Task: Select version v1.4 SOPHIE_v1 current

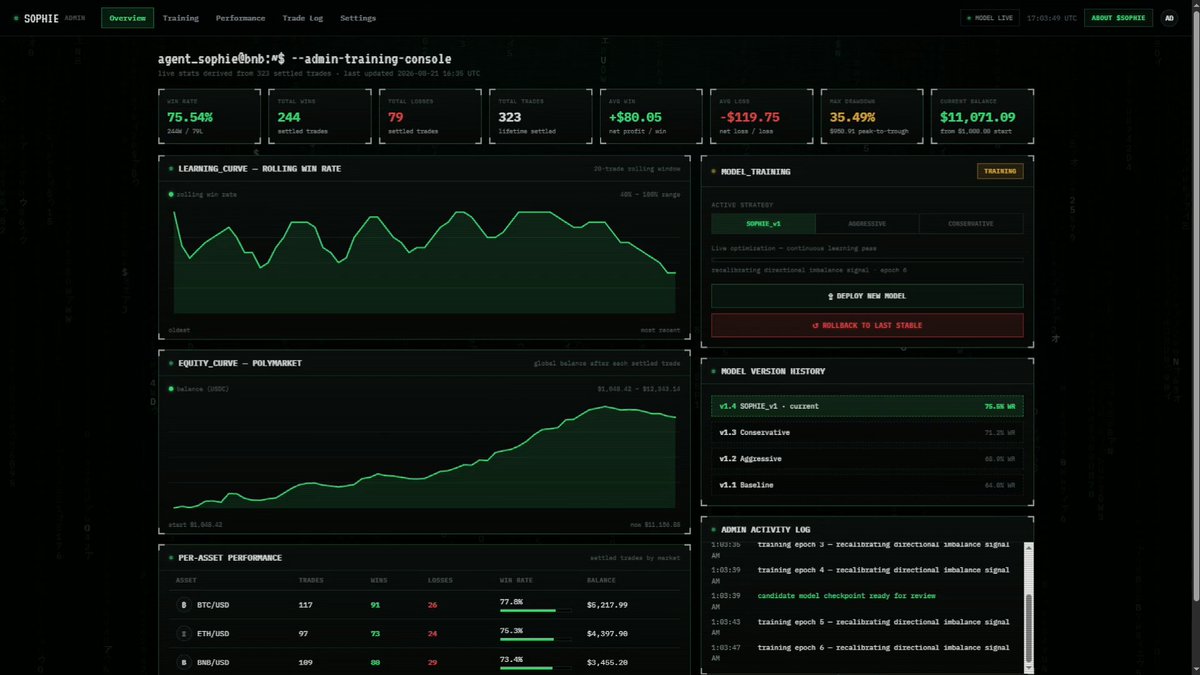Action: (867, 407)
